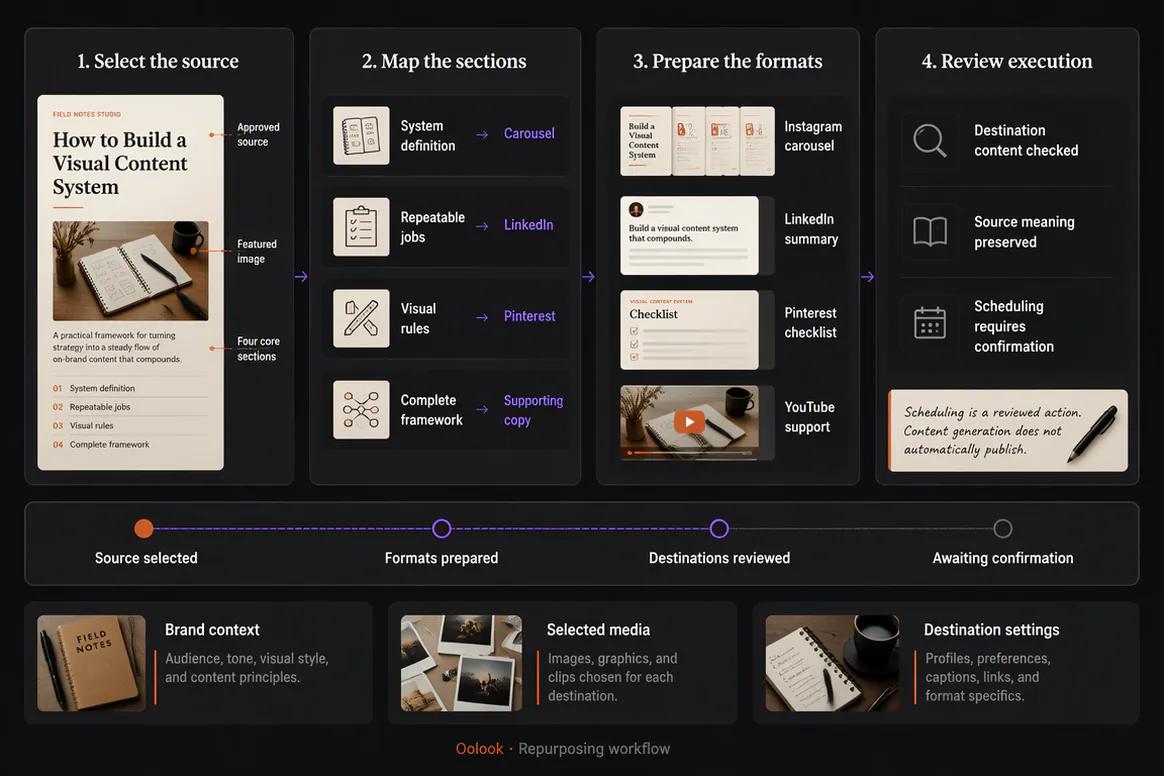Select '02 Repeatable jobs' in the source list
Image resolution: width=1164 pixels, height=776 pixels.
[x=131, y=407]
